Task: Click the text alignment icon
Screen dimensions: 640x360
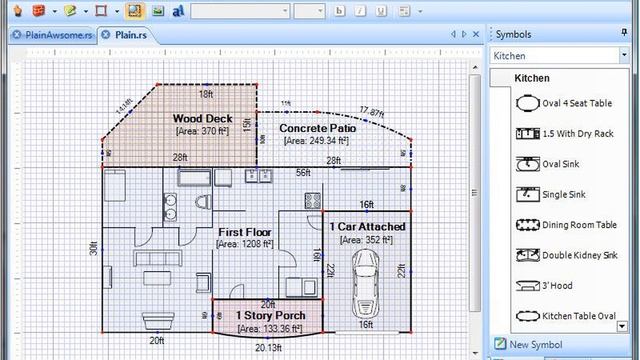Action: coord(404,11)
